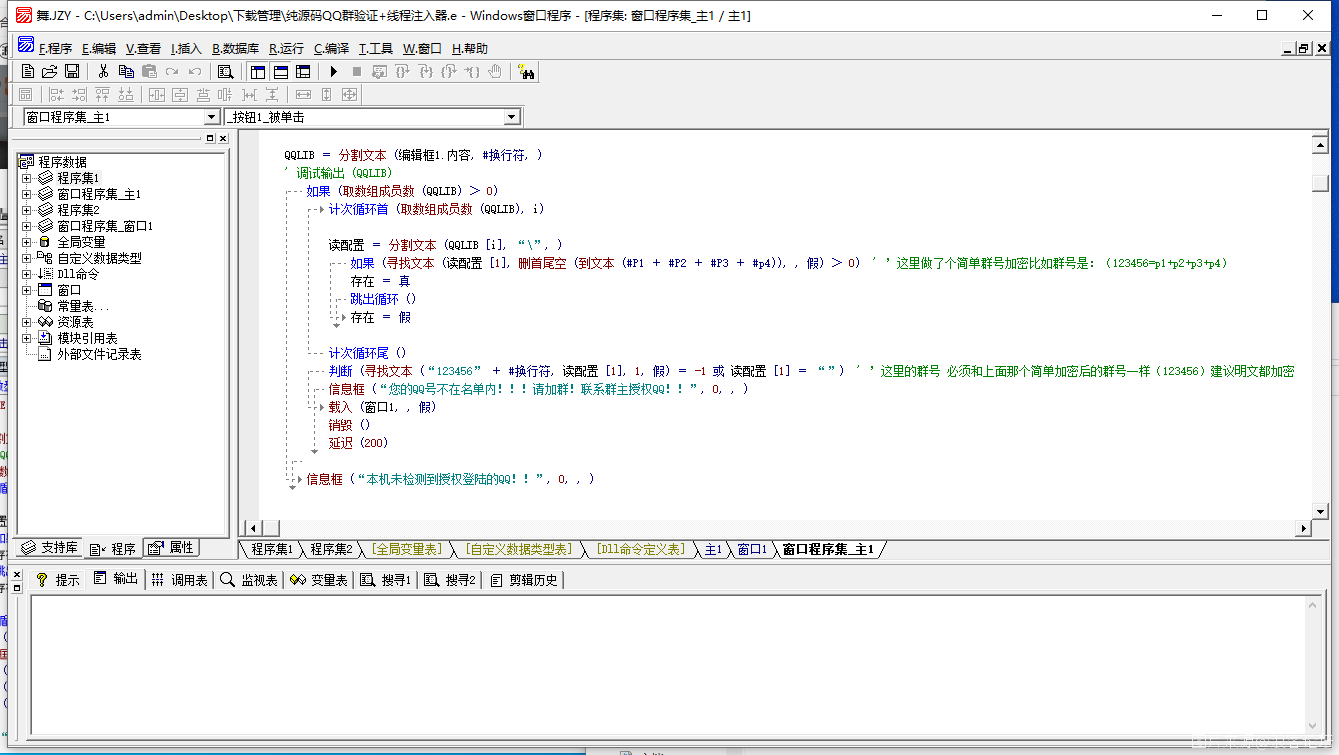Open the 剪辑历史 tab in the bottom panel
1339x755 pixels.
524,579
